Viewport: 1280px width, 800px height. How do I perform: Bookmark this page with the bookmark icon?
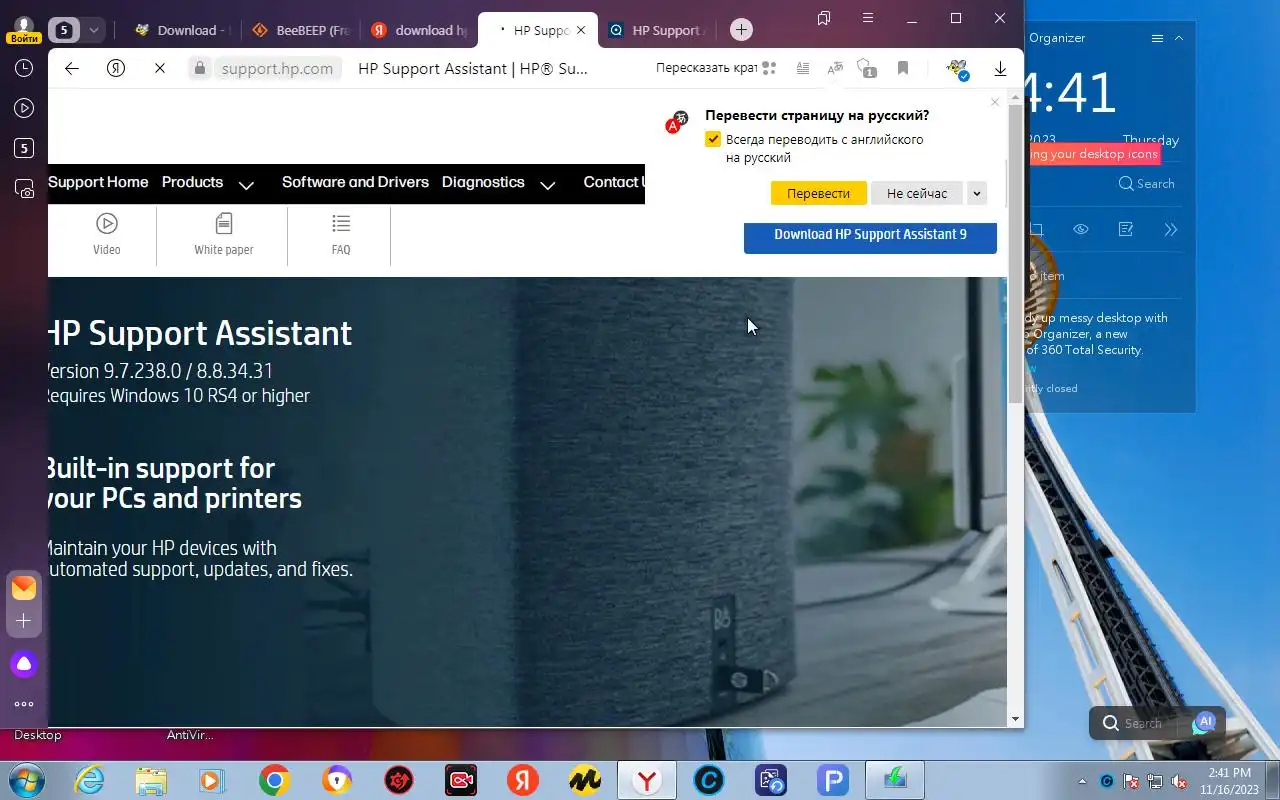[x=903, y=68]
